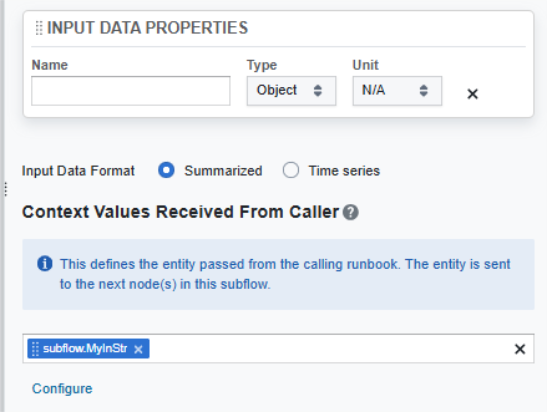Select the Summarized radio button
This screenshot has width=547, height=412.
pos(166,170)
